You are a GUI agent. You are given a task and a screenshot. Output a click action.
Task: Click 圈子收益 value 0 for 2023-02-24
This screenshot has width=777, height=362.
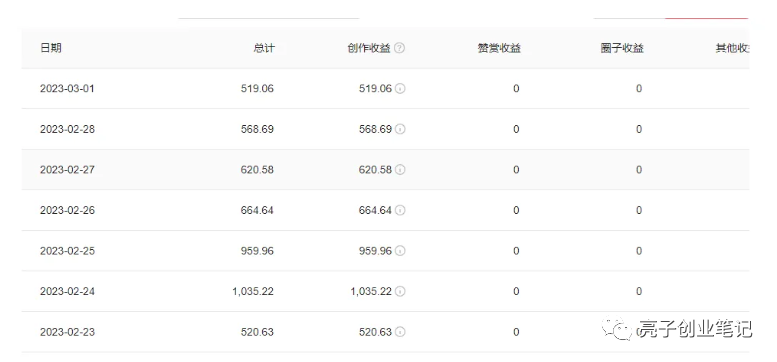click(x=639, y=292)
